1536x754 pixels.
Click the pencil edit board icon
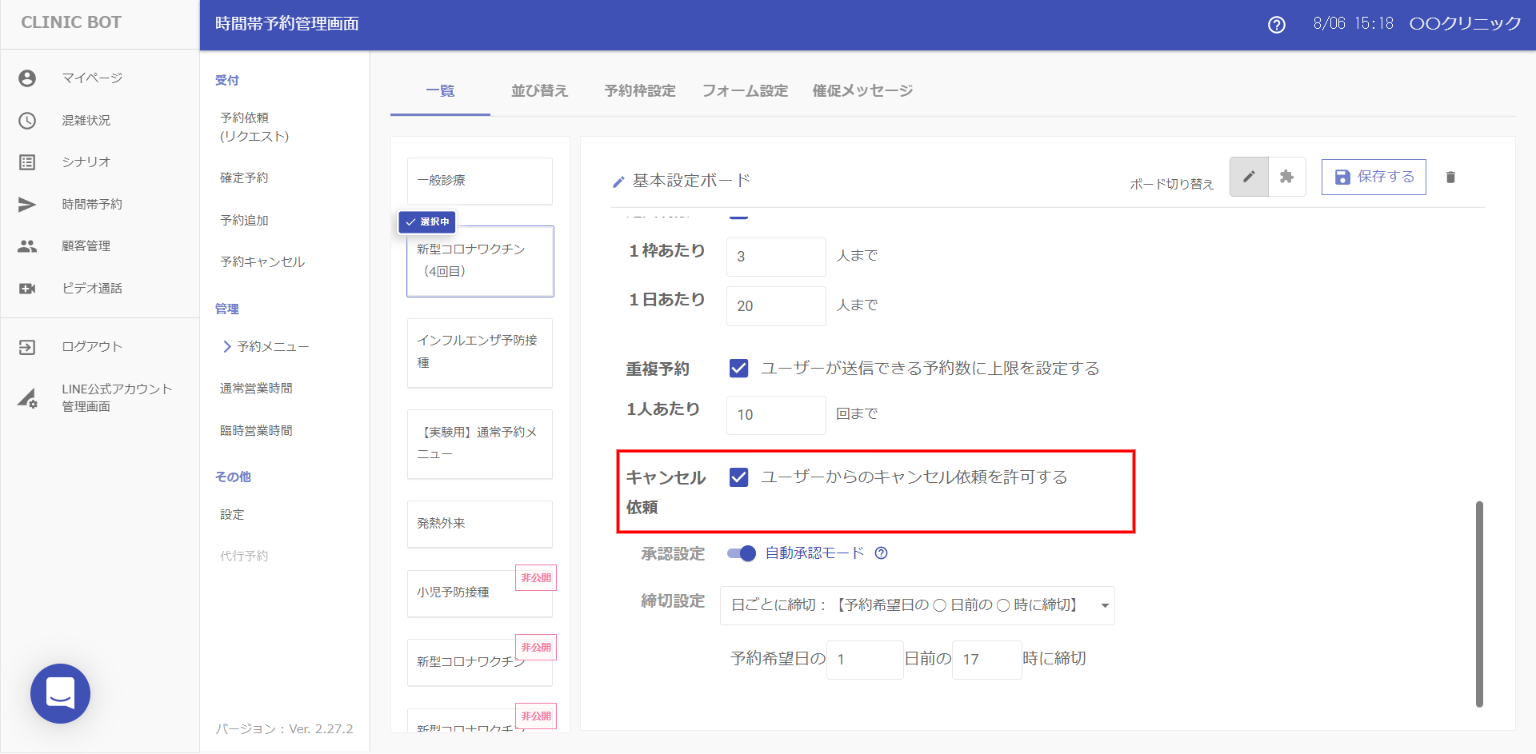[1248, 177]
